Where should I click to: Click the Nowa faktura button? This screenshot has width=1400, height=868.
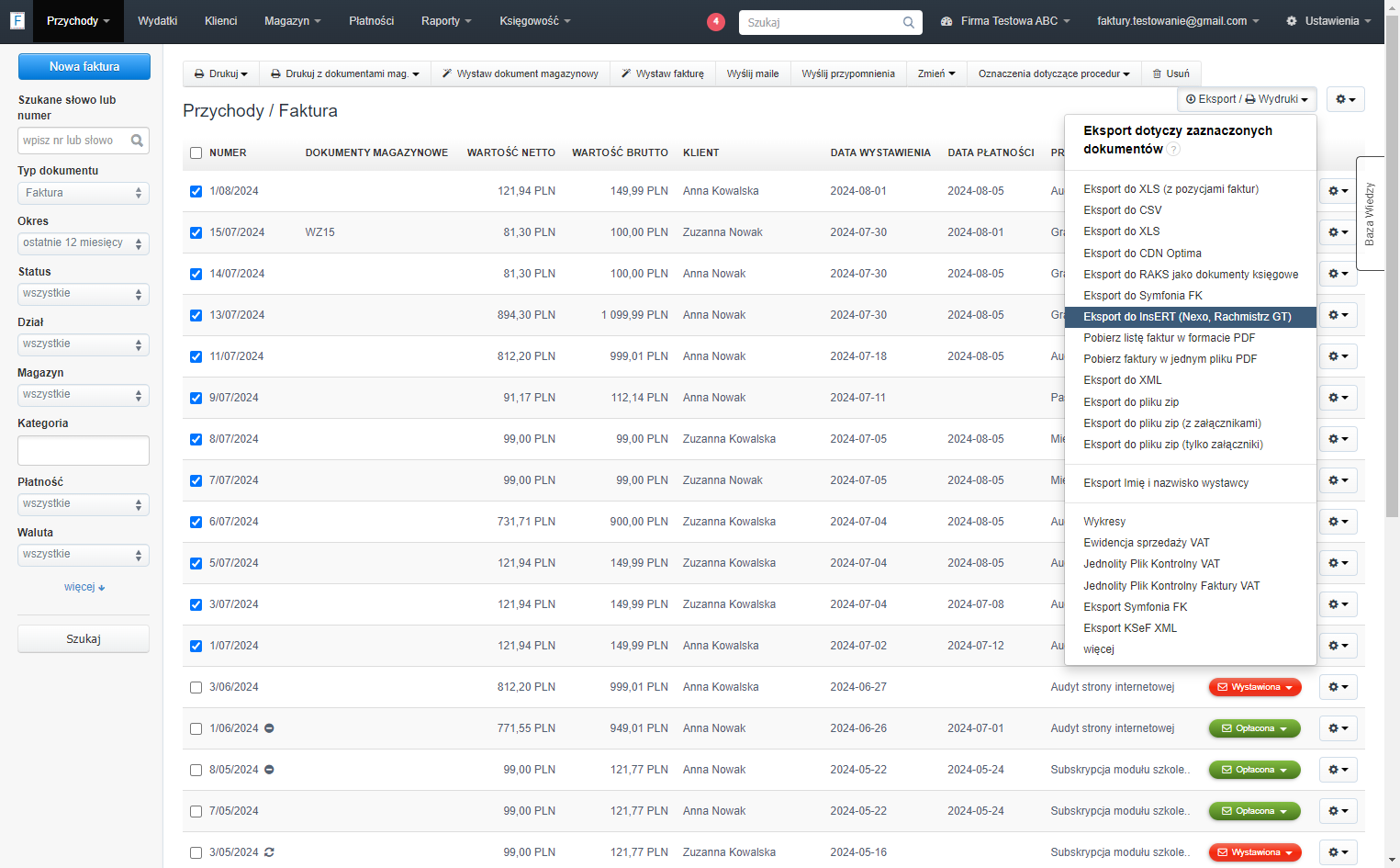click(x=84, y=66)
